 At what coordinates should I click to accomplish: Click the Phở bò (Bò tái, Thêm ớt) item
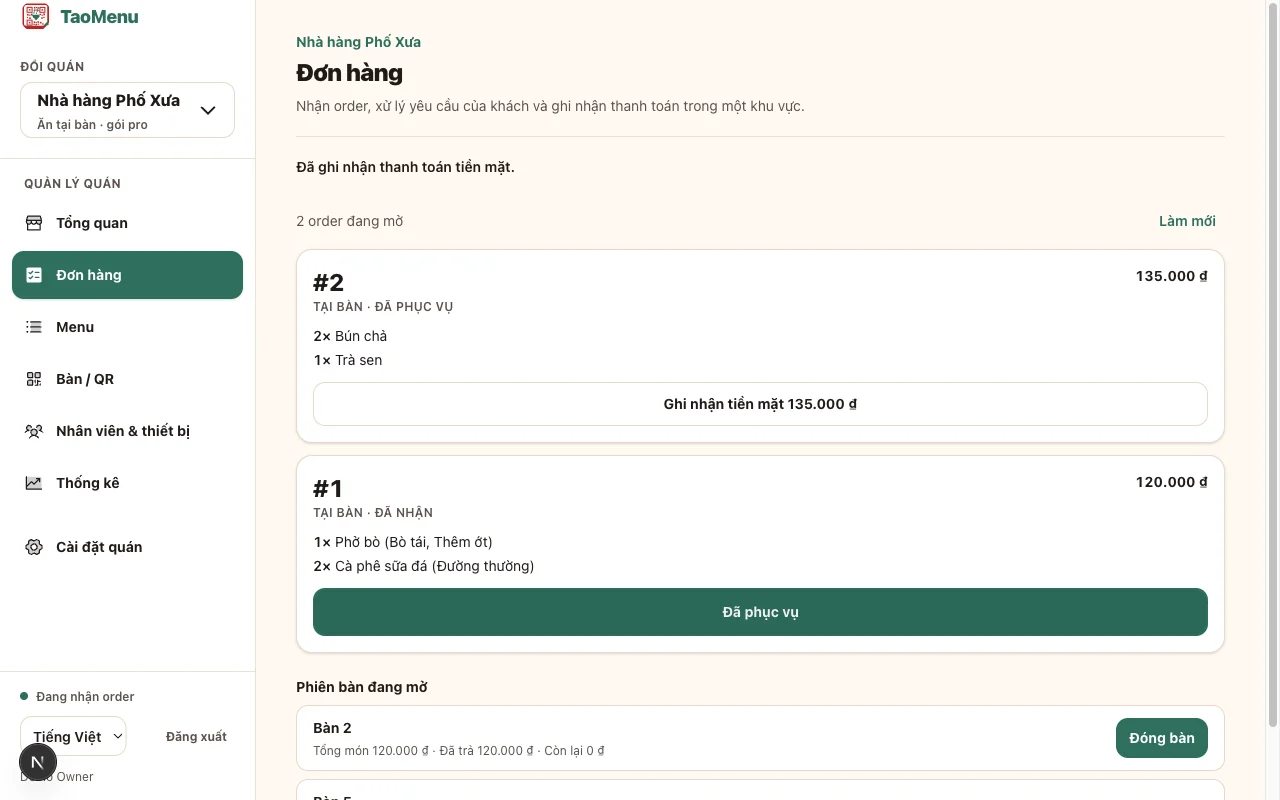click(x=403, y=542)
